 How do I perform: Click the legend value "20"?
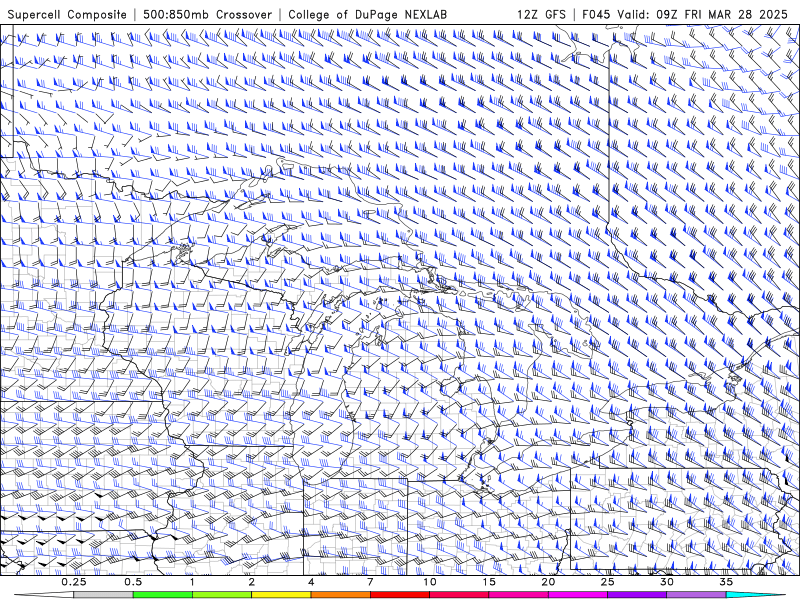548,582
